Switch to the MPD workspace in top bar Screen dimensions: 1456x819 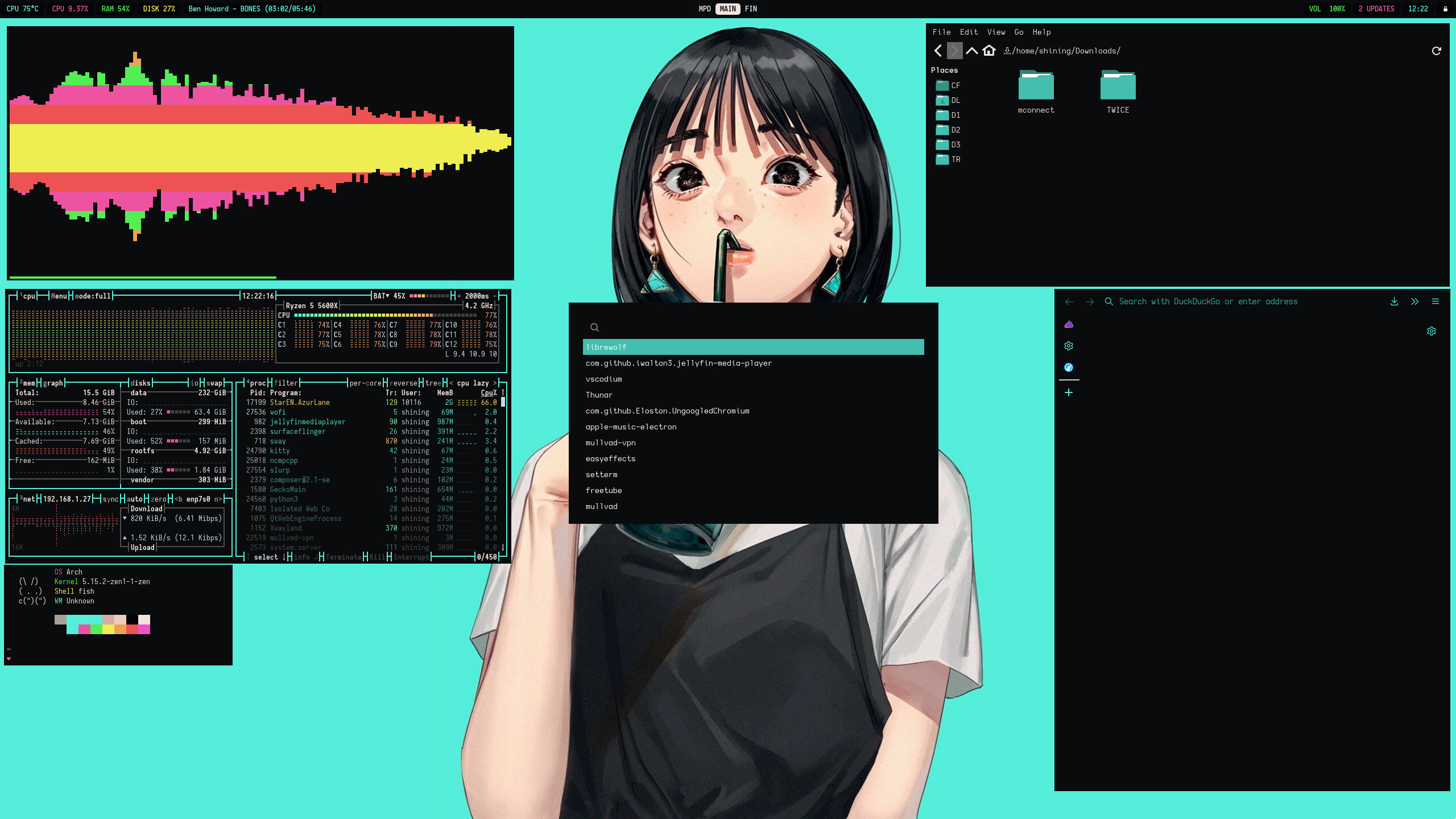[x=705, y=9]
